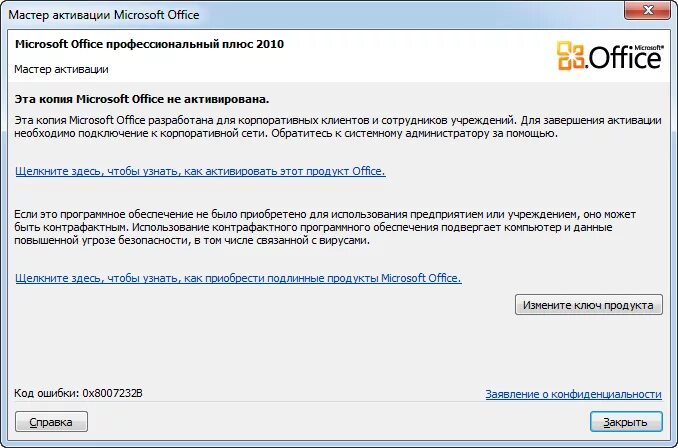Click the paragraph about corporate clients and network
This screenshot has width=678, height=448.
click(338, 126)
